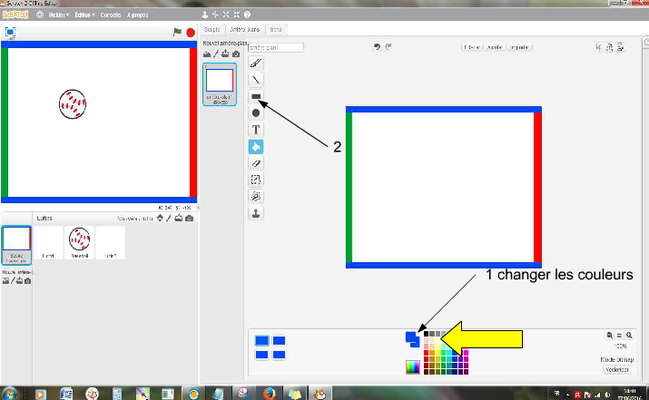Upload backdrop from file in editor panel
This screenshot has width=649, height=400.
pyautogui.click(x=225, y=54)
